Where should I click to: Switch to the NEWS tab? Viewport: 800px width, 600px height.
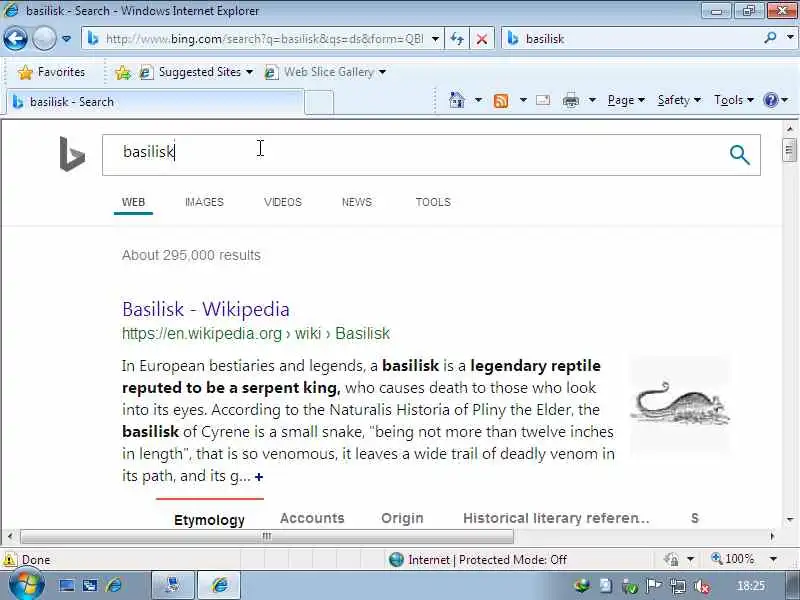click(x=357, y=202)
